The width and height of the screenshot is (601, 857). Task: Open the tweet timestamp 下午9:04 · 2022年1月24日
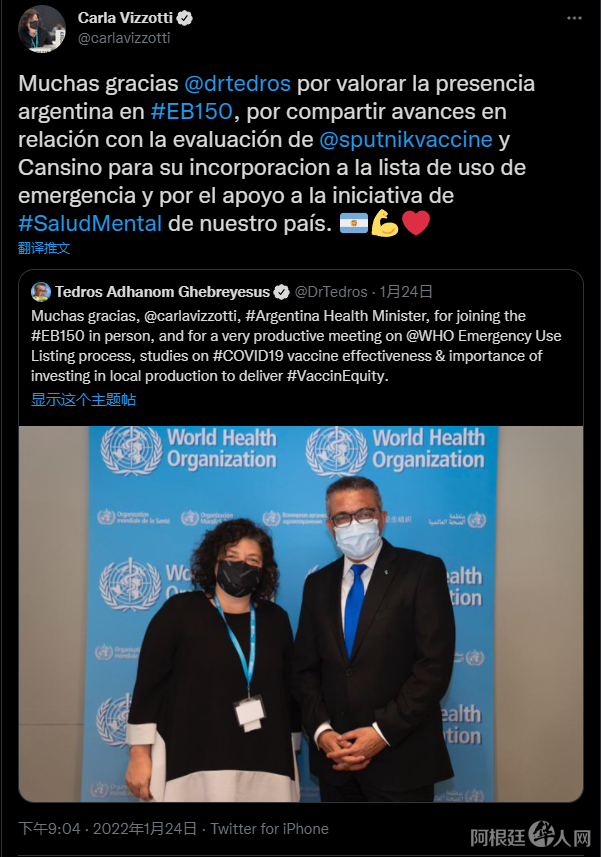[x=107, y=829]
